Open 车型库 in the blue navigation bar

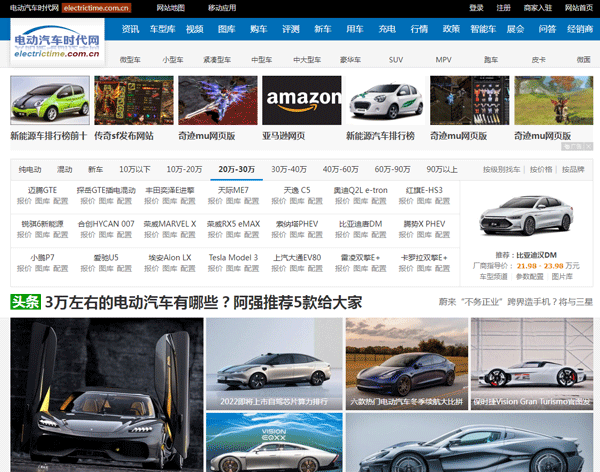pyautogui.click(x=163, y=29)
